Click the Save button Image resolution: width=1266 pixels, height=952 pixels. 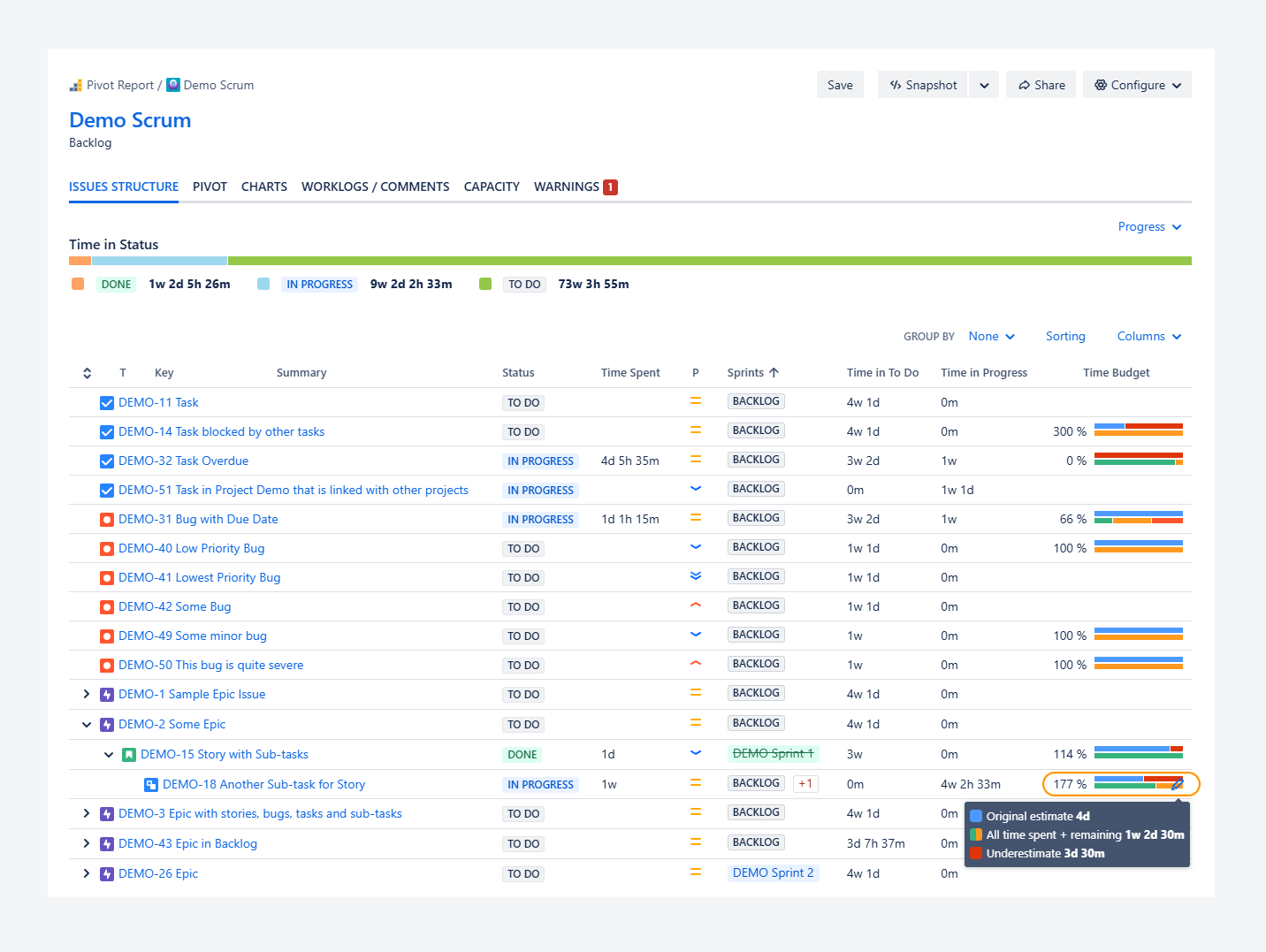pyautogui.click(x=840, y=85)
